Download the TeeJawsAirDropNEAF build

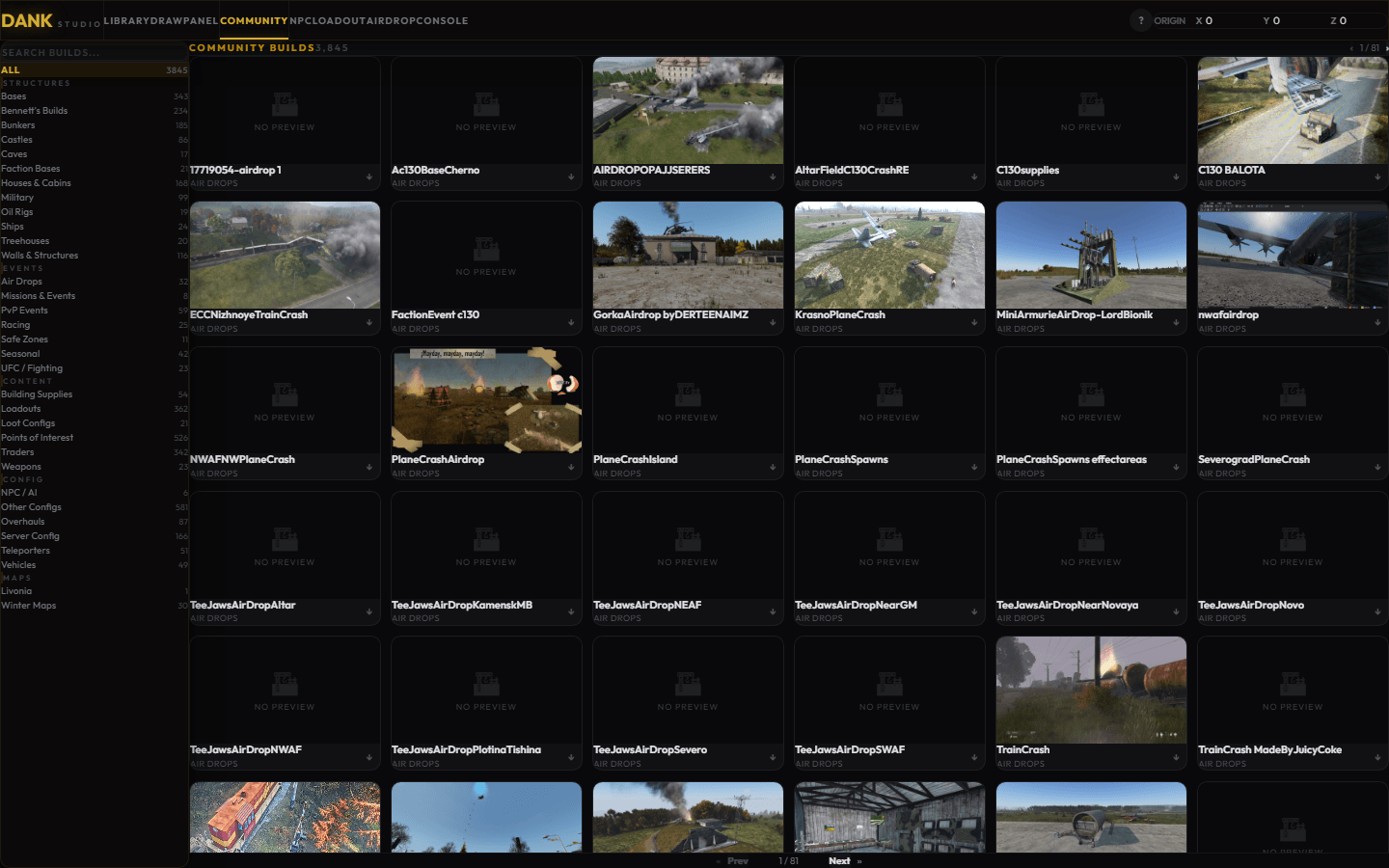pos(773,611)
